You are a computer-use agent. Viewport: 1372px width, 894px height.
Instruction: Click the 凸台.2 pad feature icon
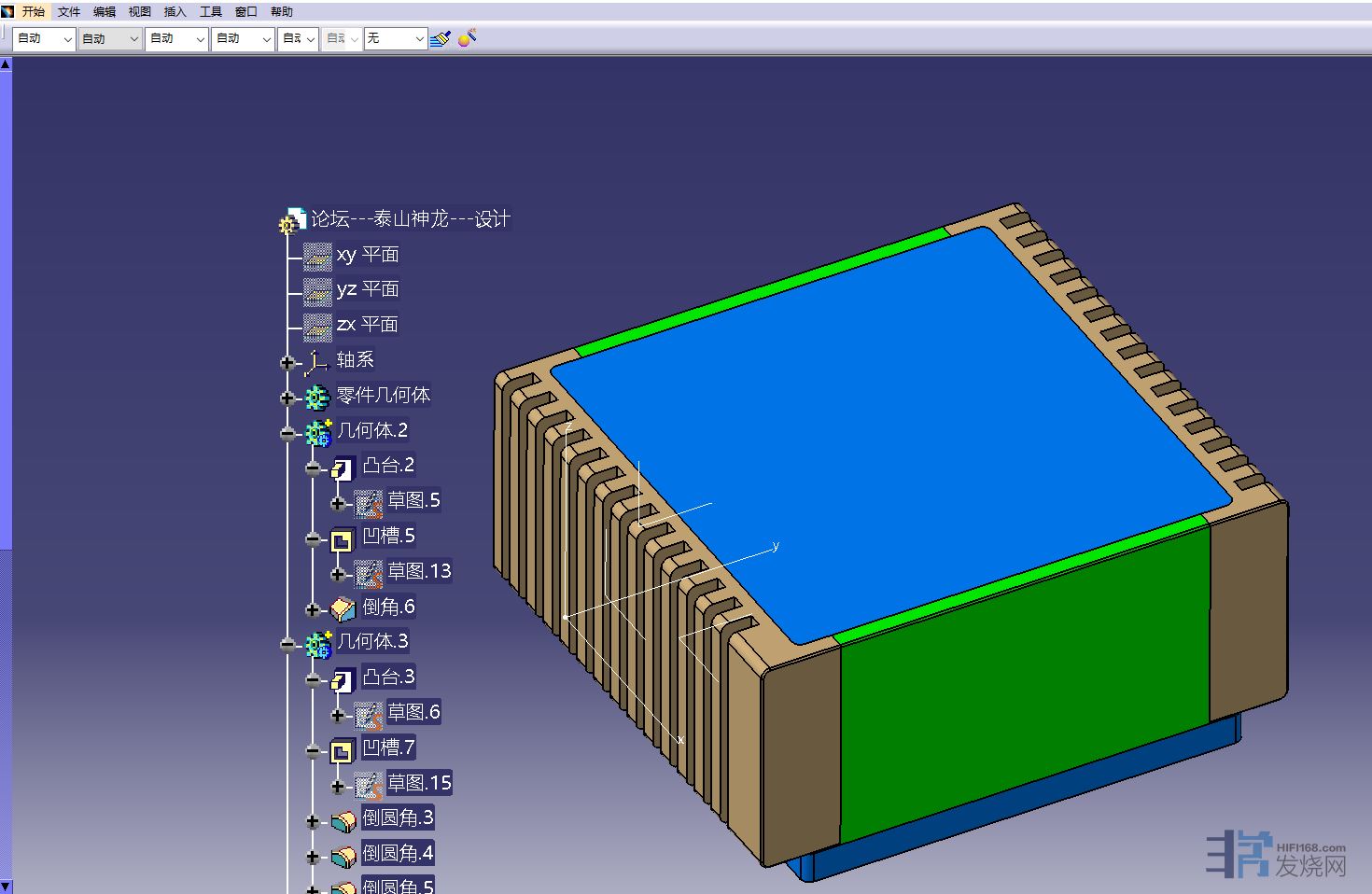[x=343, y=467]
